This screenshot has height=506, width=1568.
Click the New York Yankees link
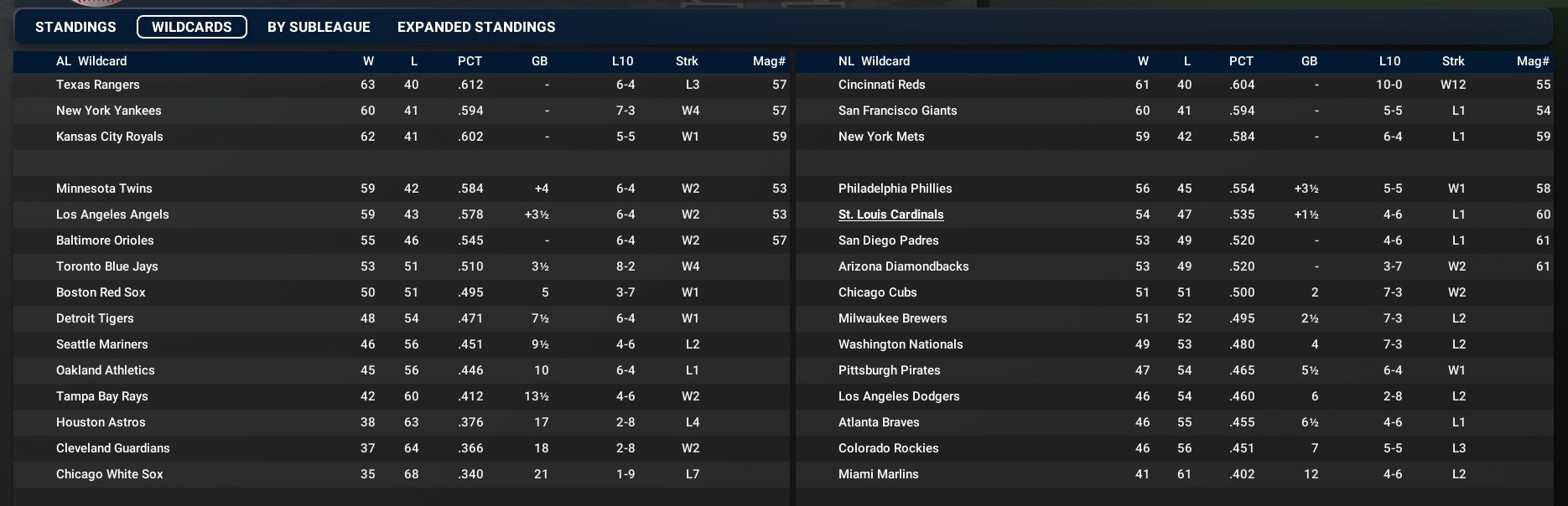[x=109, y=111]
